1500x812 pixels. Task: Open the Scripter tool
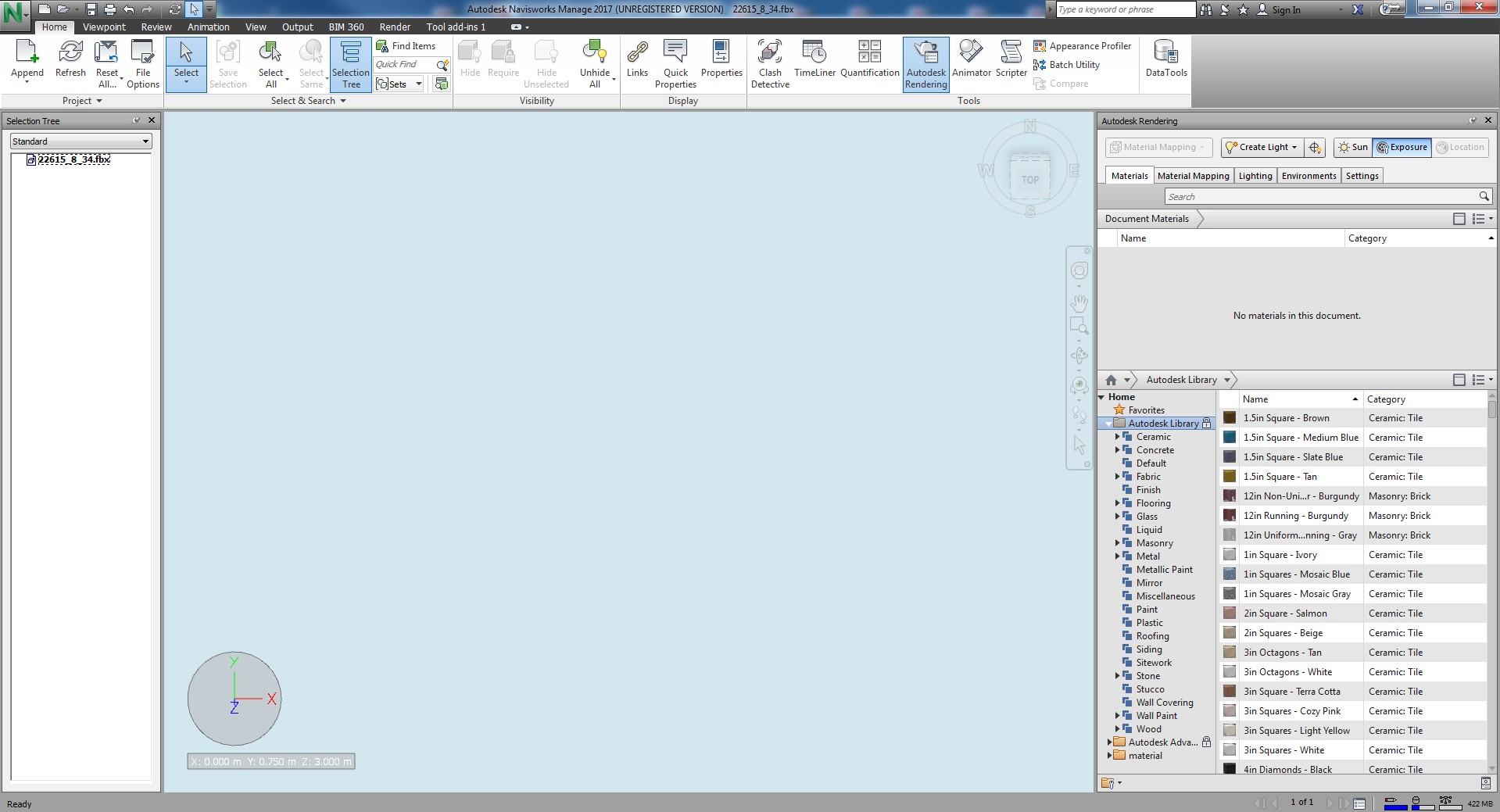[1011, 59]
